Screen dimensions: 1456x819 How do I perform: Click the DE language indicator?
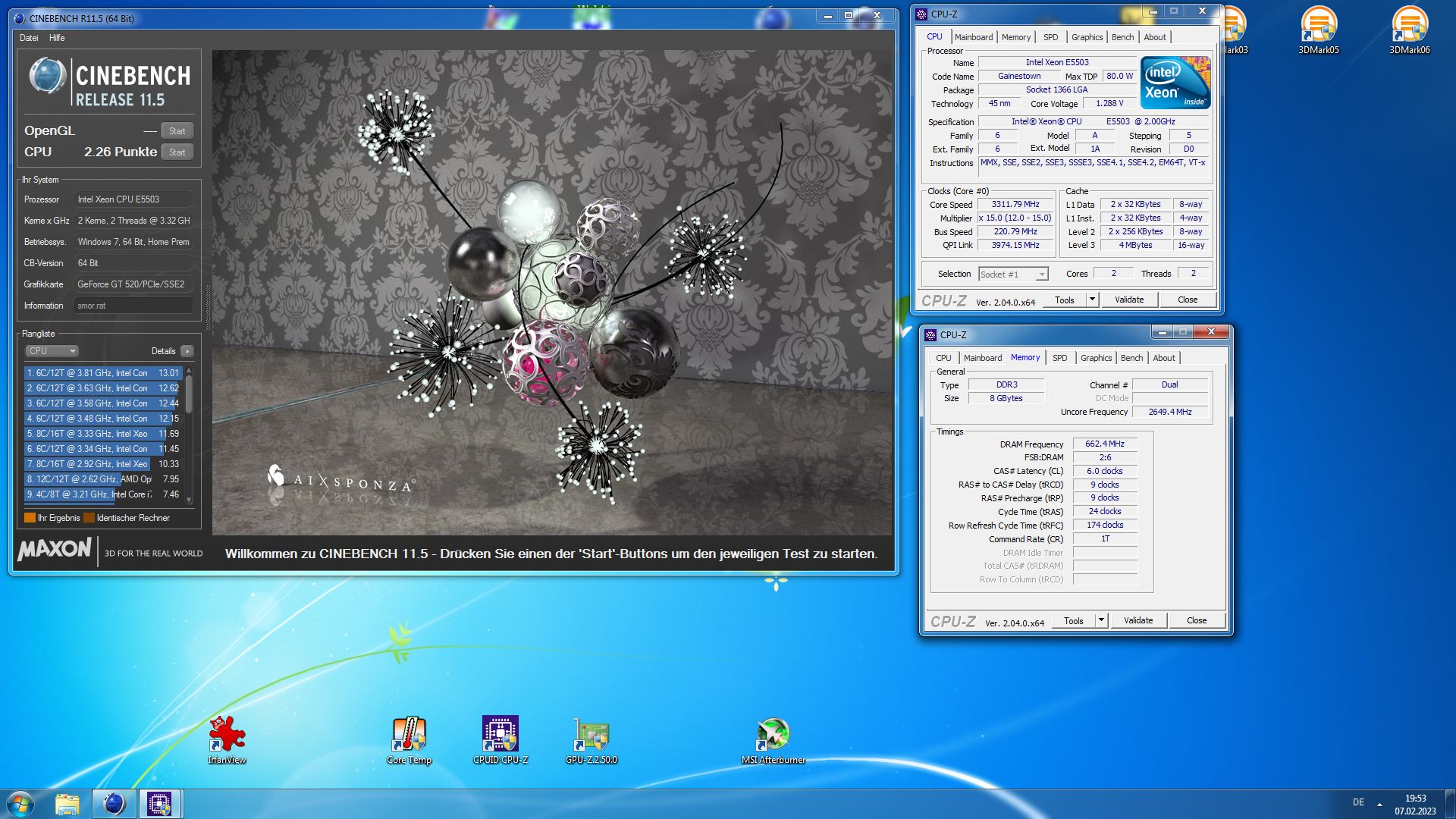pyautogui.click(x=1358, y=802)
